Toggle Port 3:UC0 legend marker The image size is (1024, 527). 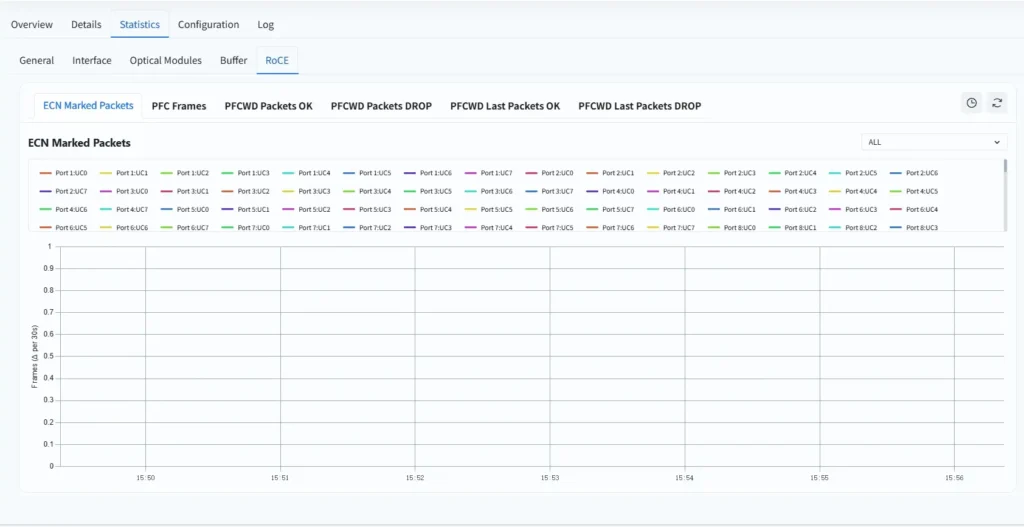[124, 191]
